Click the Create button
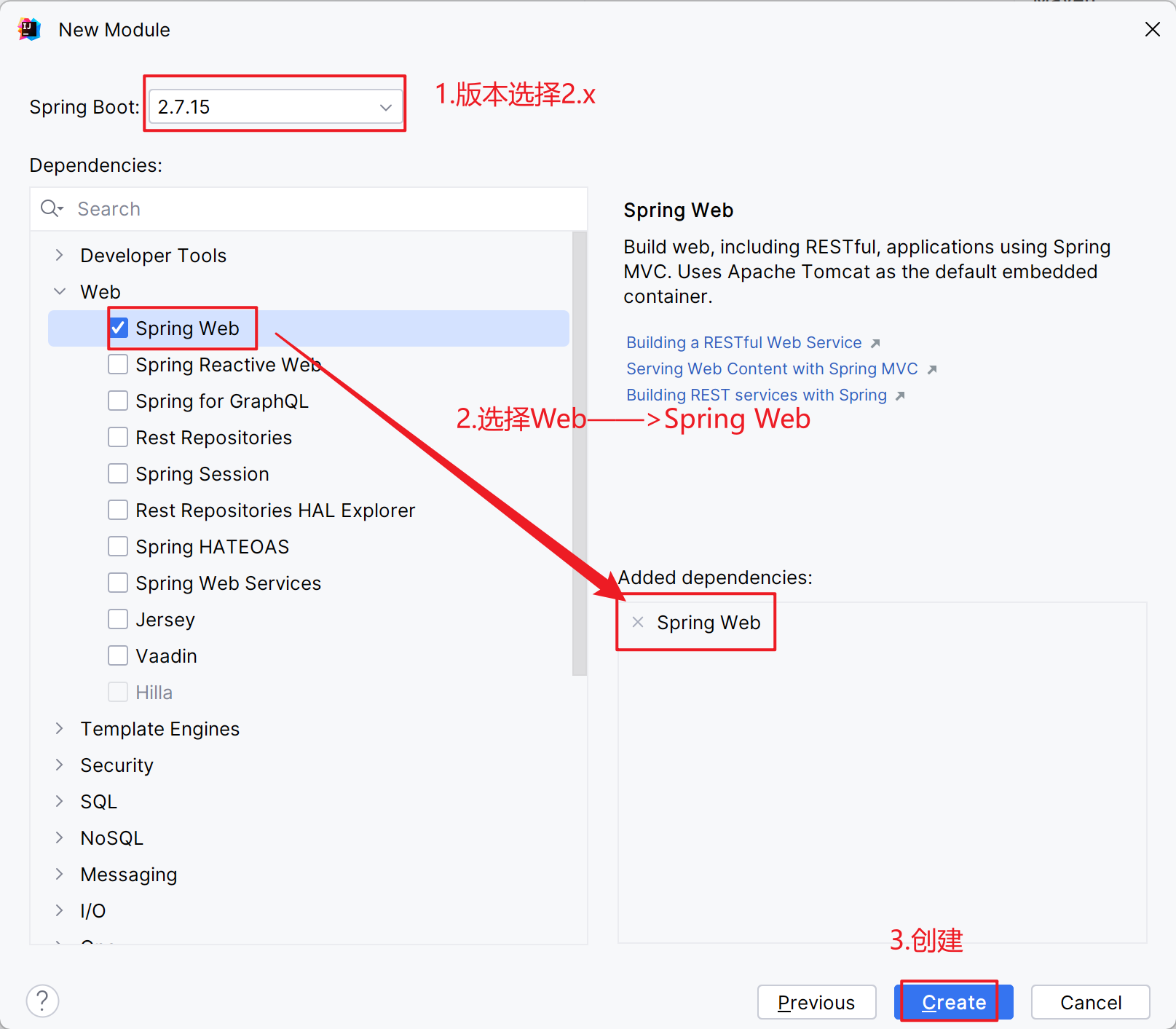 (x=954, y=1002)
